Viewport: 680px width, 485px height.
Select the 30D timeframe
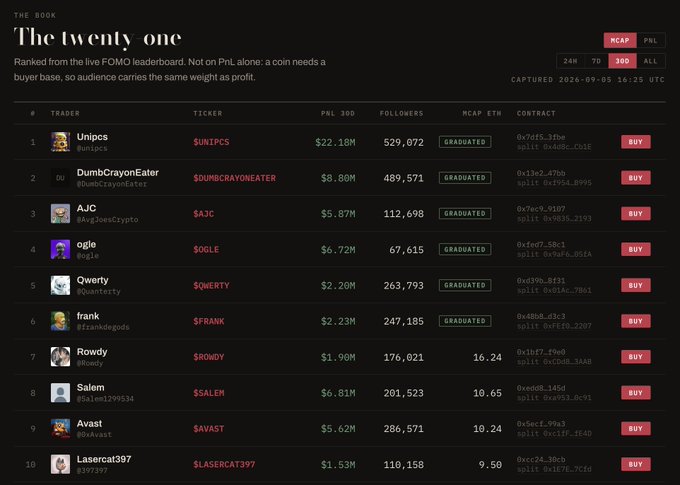622,61
